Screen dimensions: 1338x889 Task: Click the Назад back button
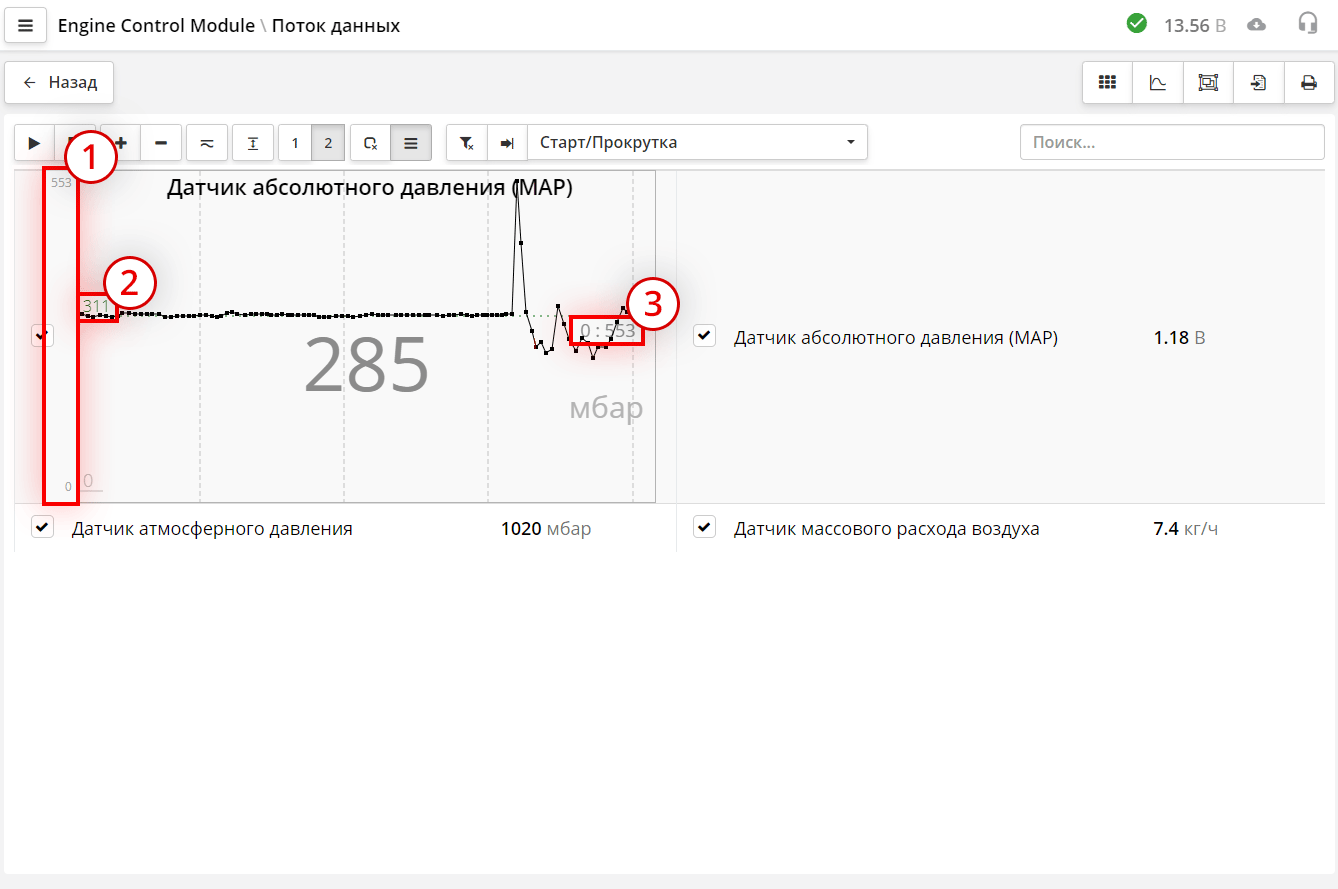(x=59, y=83)
